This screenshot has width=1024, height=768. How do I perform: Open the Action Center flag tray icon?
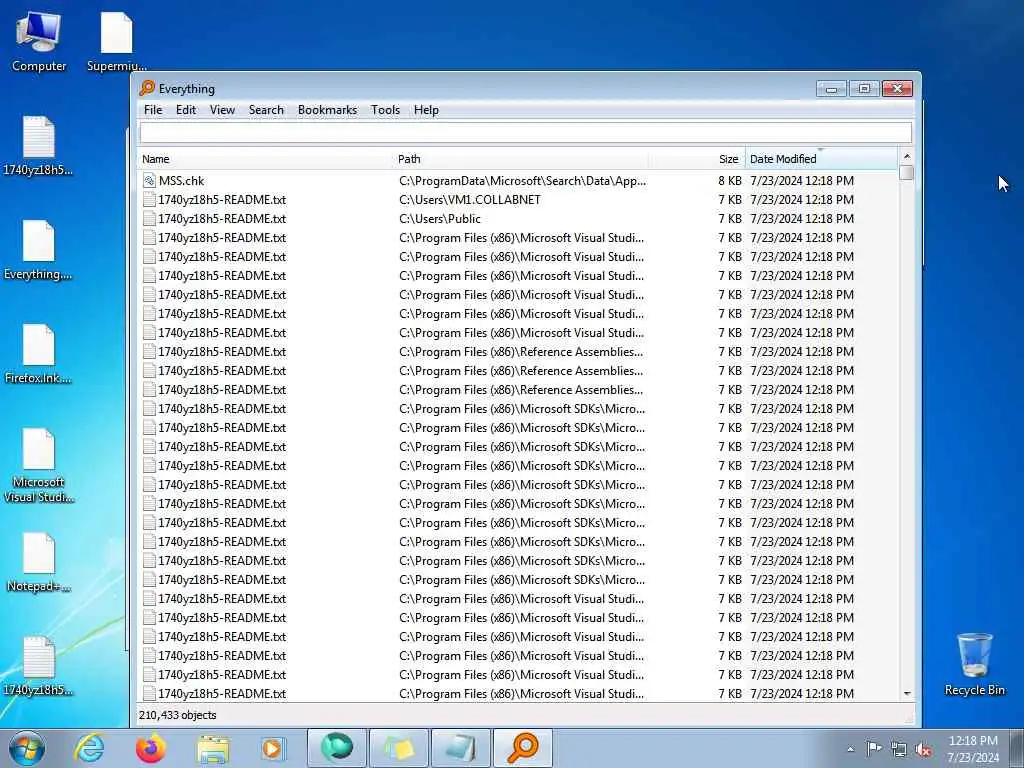point(873,748)
